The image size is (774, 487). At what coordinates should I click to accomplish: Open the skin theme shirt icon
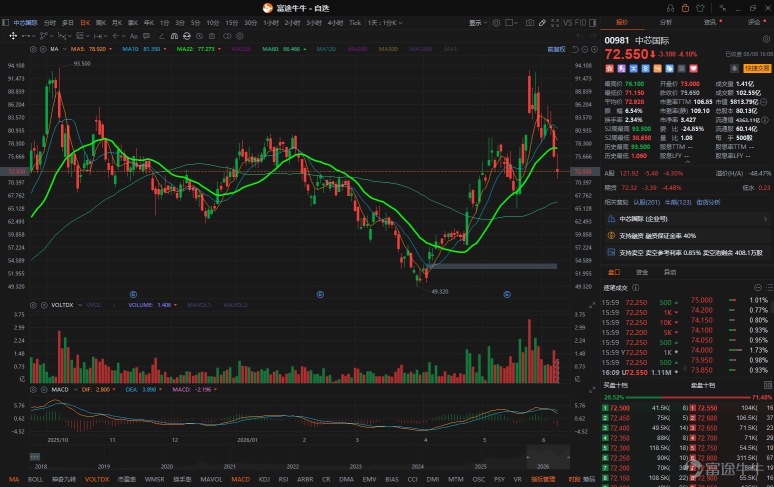(x=700, y=8)
